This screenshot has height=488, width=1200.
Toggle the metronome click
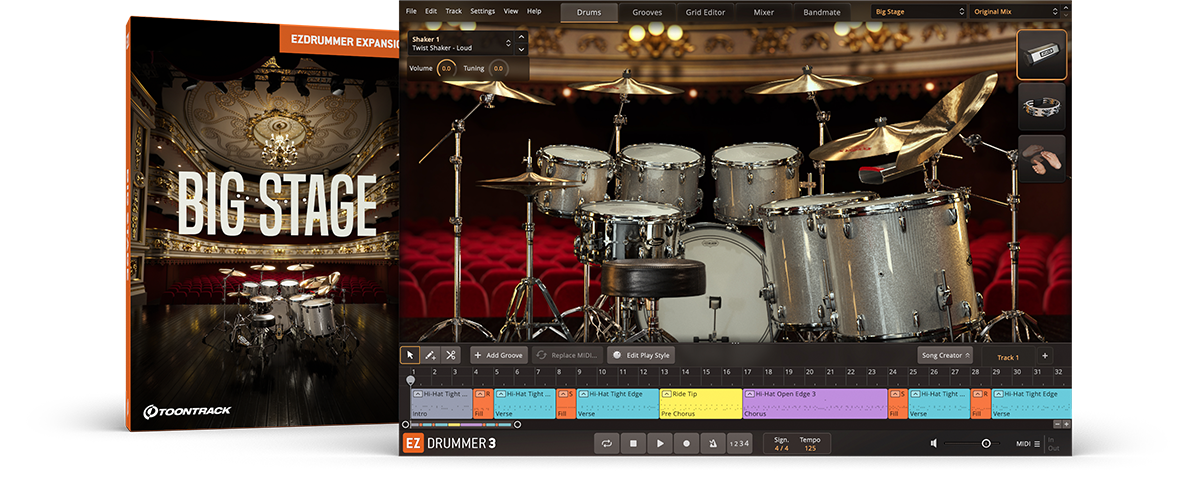coord(712,443)
